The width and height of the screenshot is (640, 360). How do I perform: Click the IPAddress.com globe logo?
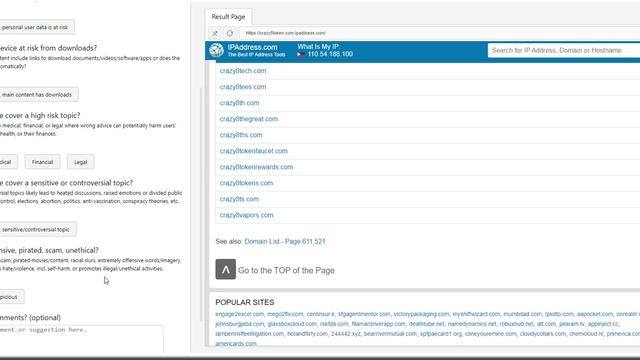[216, 50]
